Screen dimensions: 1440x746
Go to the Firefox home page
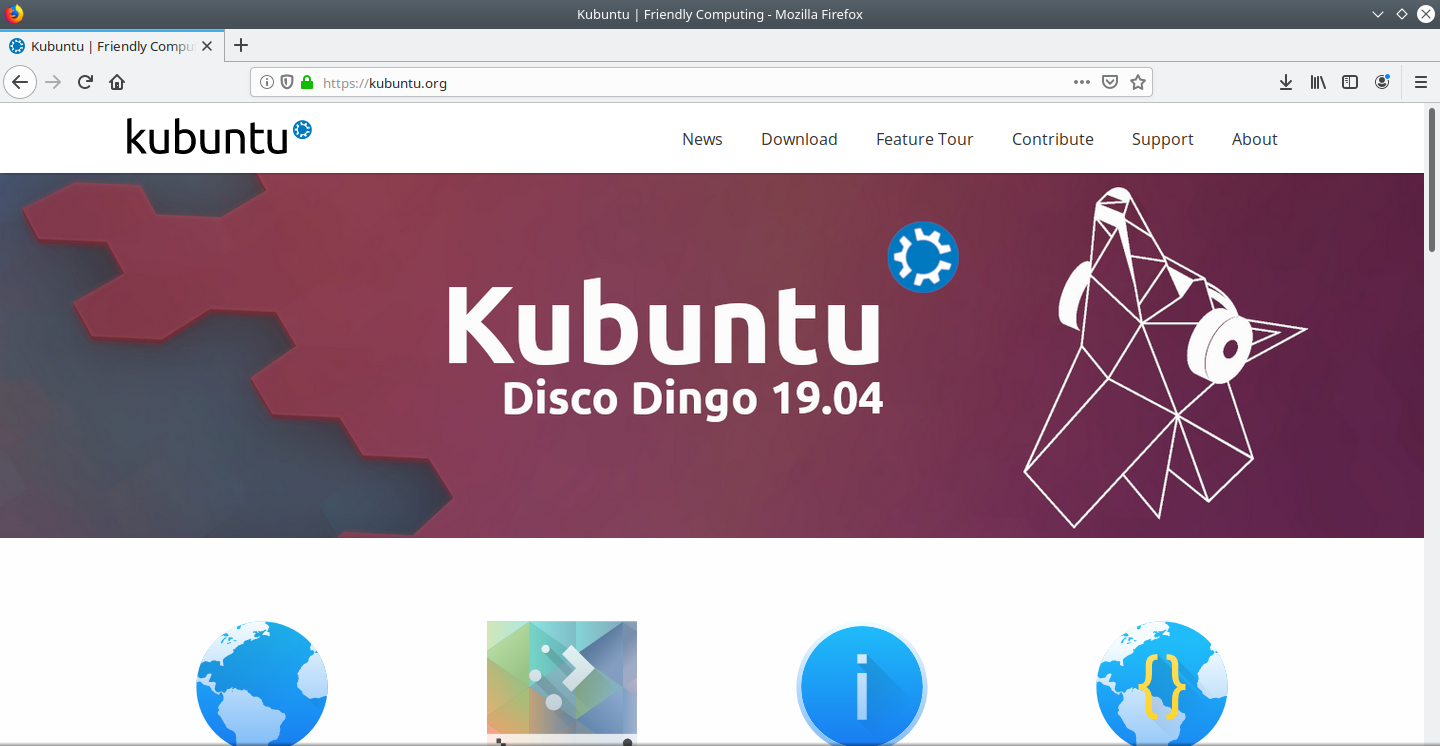[117, 82]
